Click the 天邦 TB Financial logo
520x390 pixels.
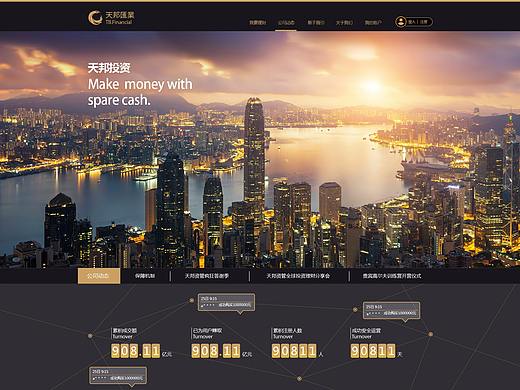pyautogui.click(x=111, y=17)
